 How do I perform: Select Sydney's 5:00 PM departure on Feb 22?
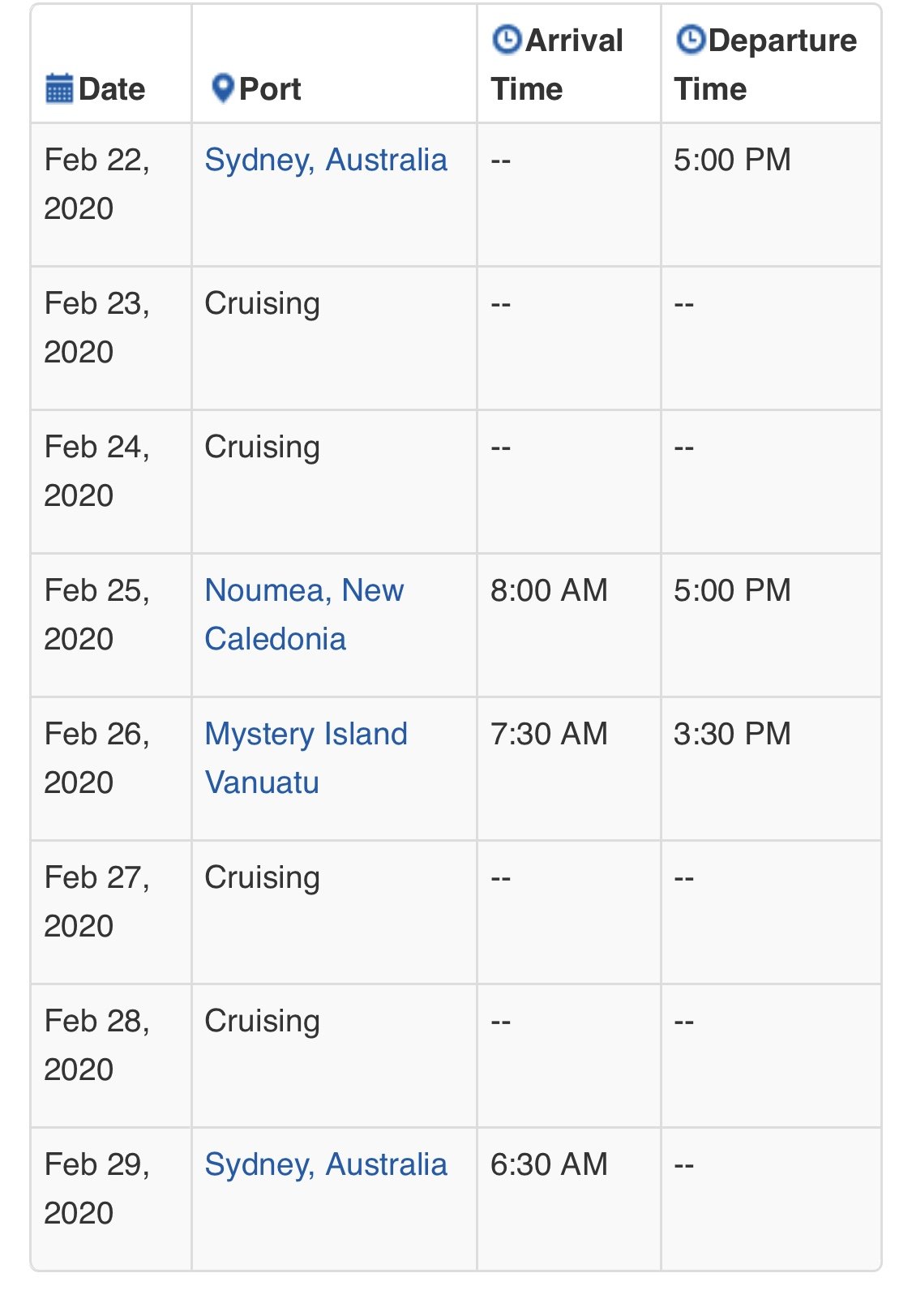click(732, 160)
